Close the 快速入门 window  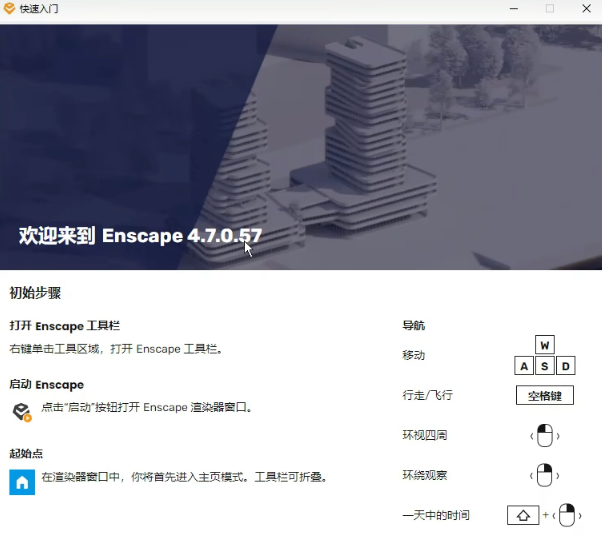pyautogui.click(x=584, y=9)
